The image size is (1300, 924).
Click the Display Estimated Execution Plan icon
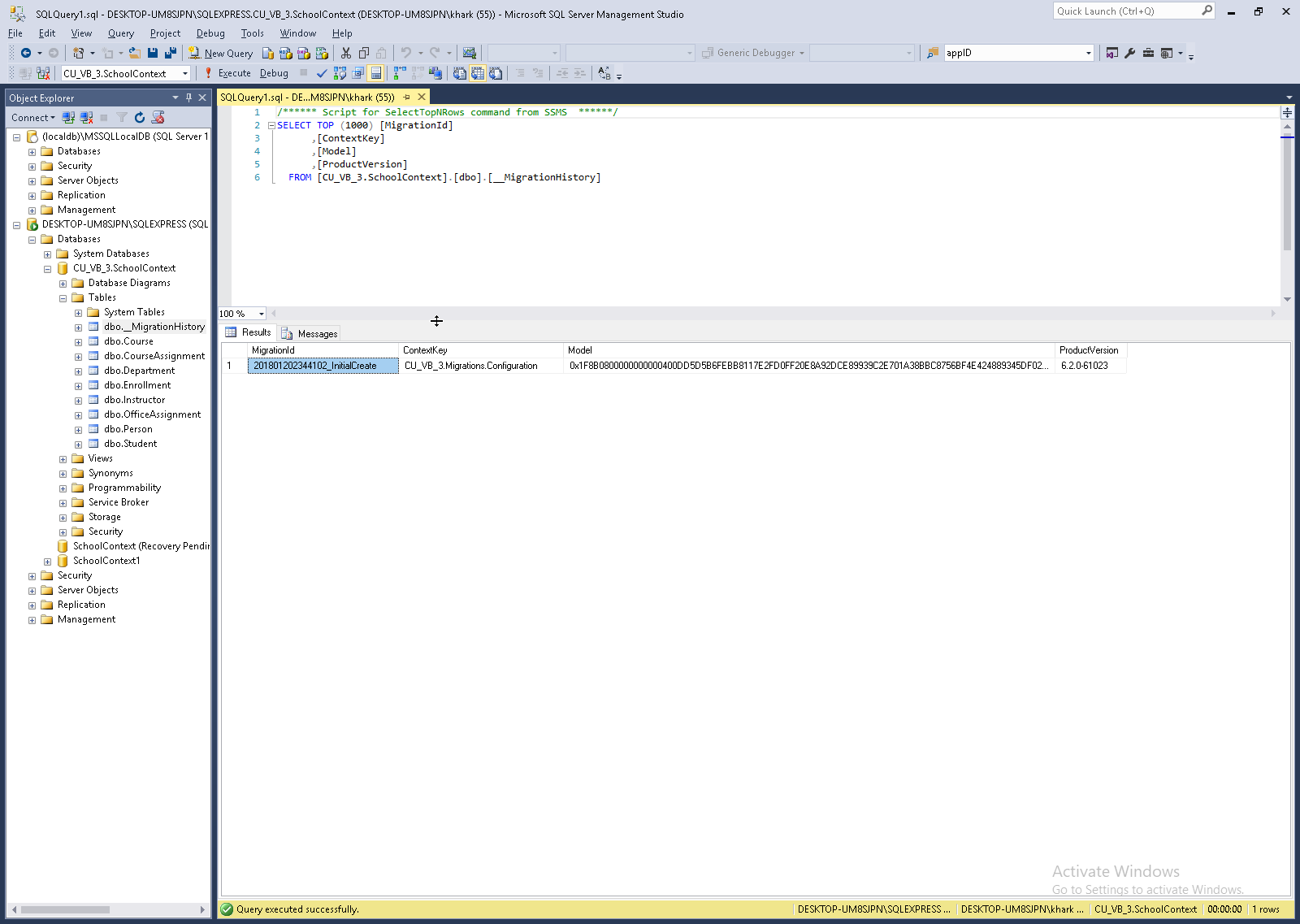coord(340,73)
